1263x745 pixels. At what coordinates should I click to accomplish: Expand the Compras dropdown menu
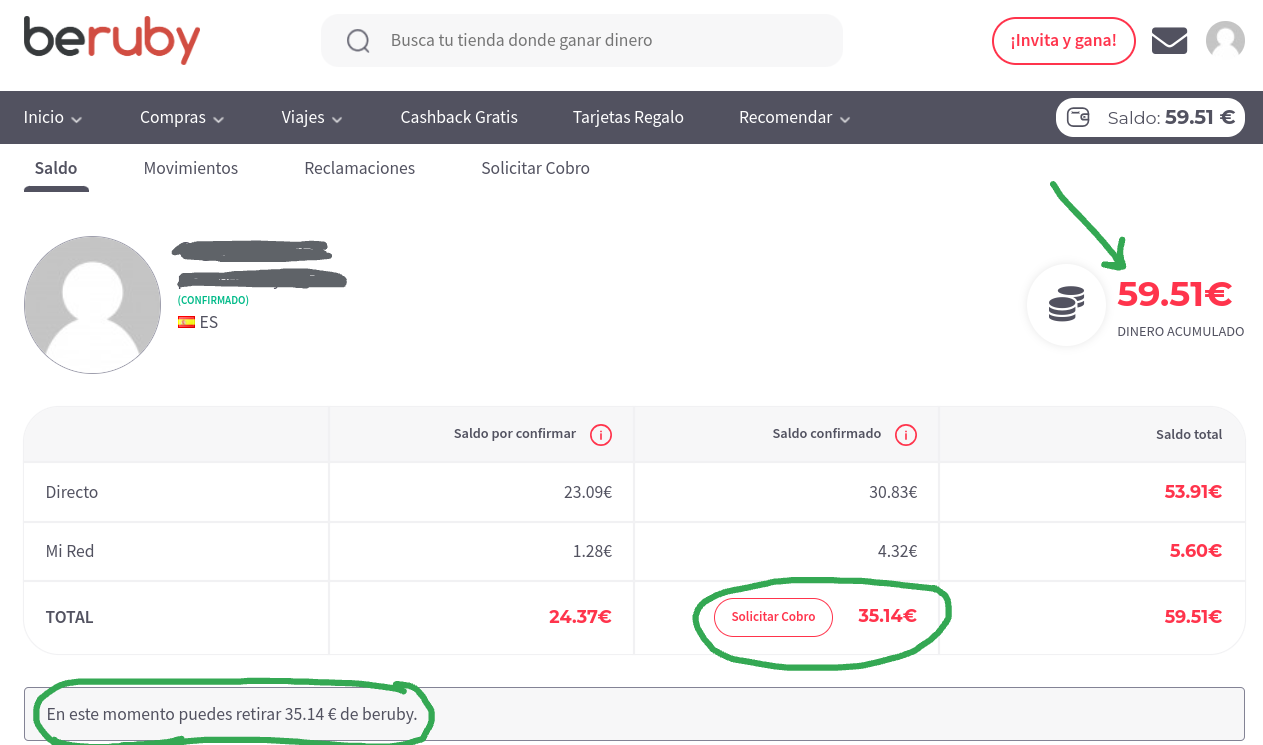[182, 118]
